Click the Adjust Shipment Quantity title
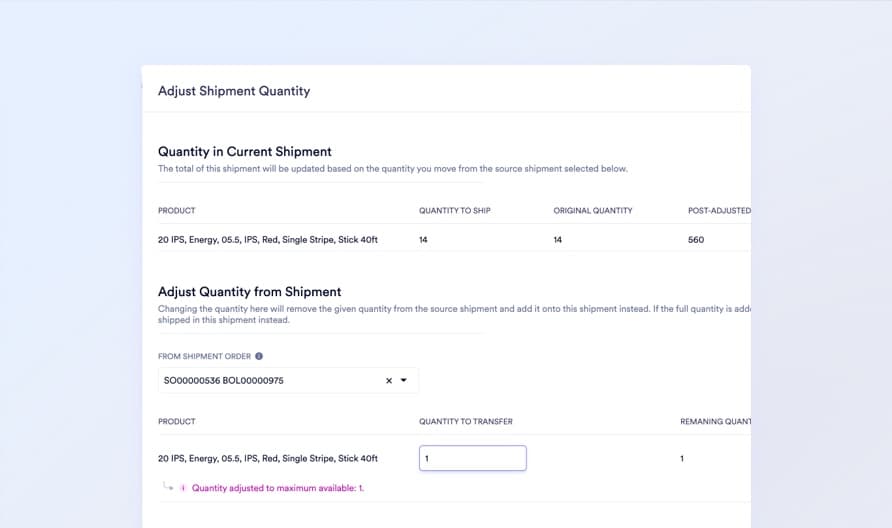This screenshot has width=892, height=528. pyautogui.click(x=234, y=91)
